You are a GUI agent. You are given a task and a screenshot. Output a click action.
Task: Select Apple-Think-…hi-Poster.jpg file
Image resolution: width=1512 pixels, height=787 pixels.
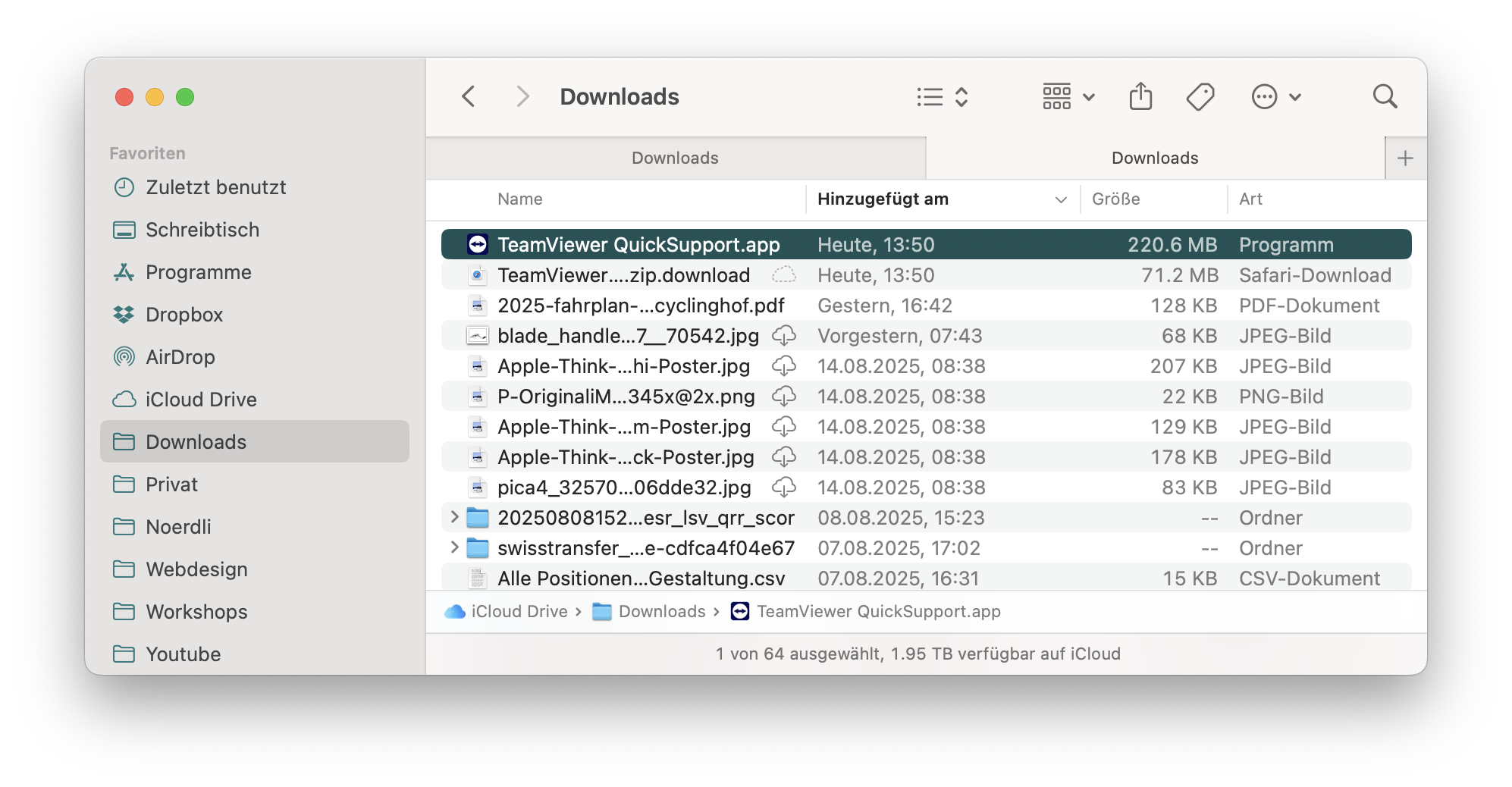926,365
